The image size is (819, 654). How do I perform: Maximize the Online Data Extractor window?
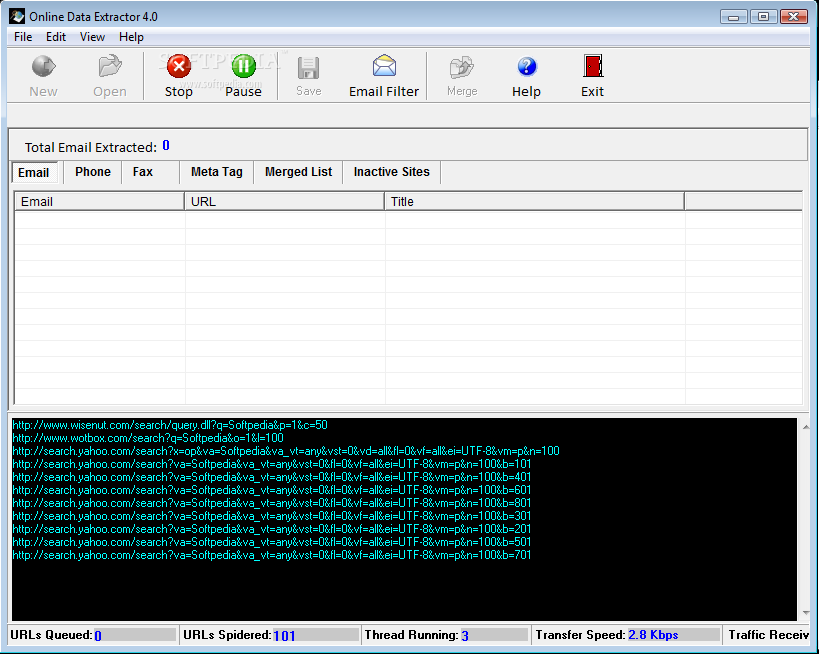[x=763, y=17]
